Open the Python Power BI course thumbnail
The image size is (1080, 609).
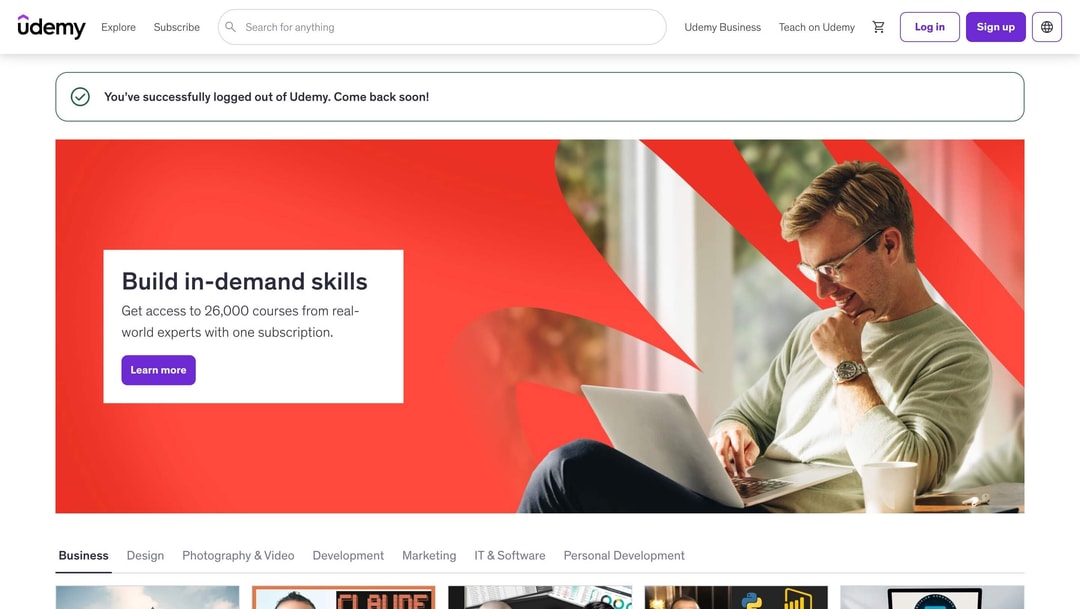coord(736,597)
